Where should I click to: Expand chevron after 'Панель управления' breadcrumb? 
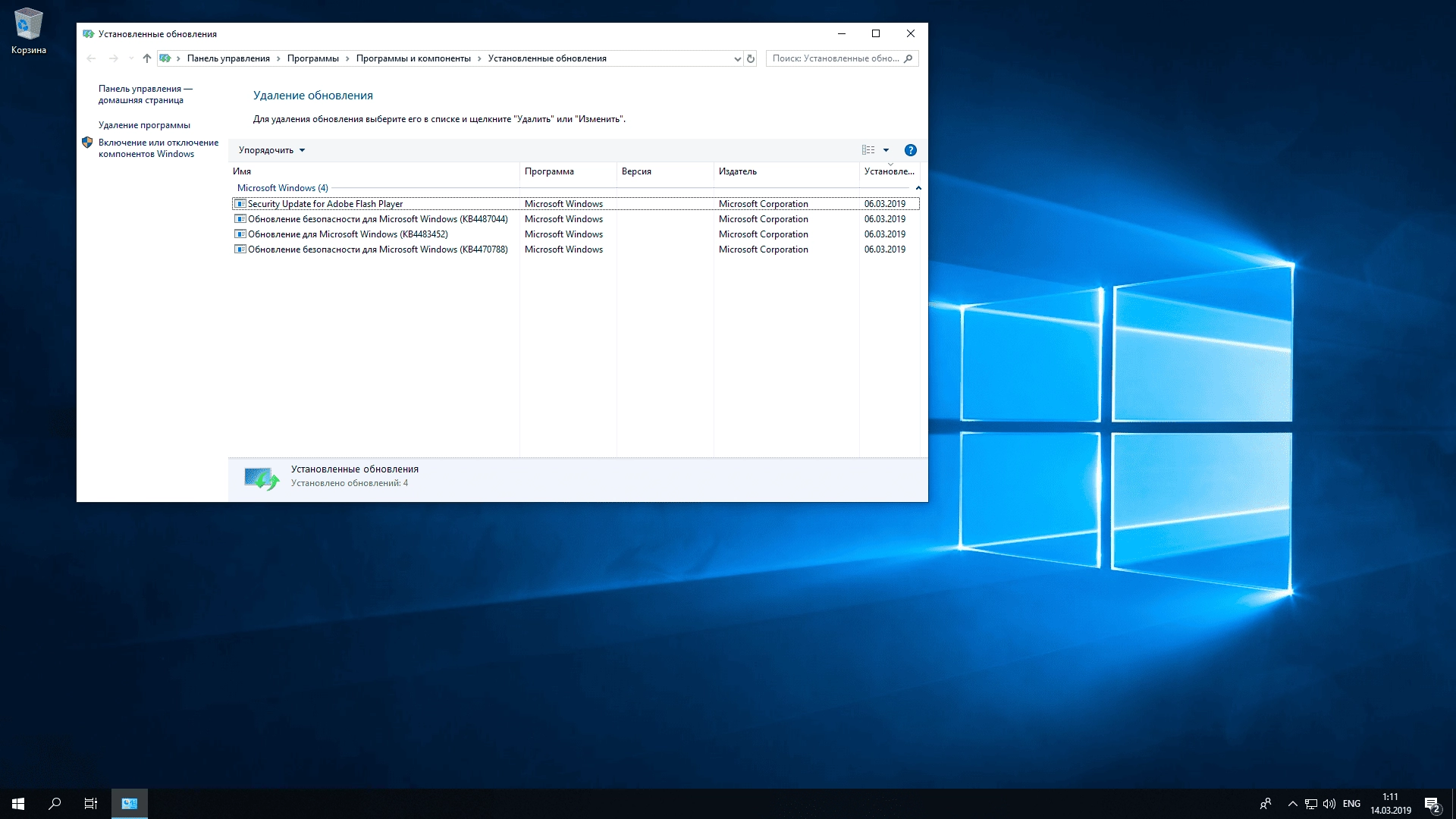click(x=278, y=58)
